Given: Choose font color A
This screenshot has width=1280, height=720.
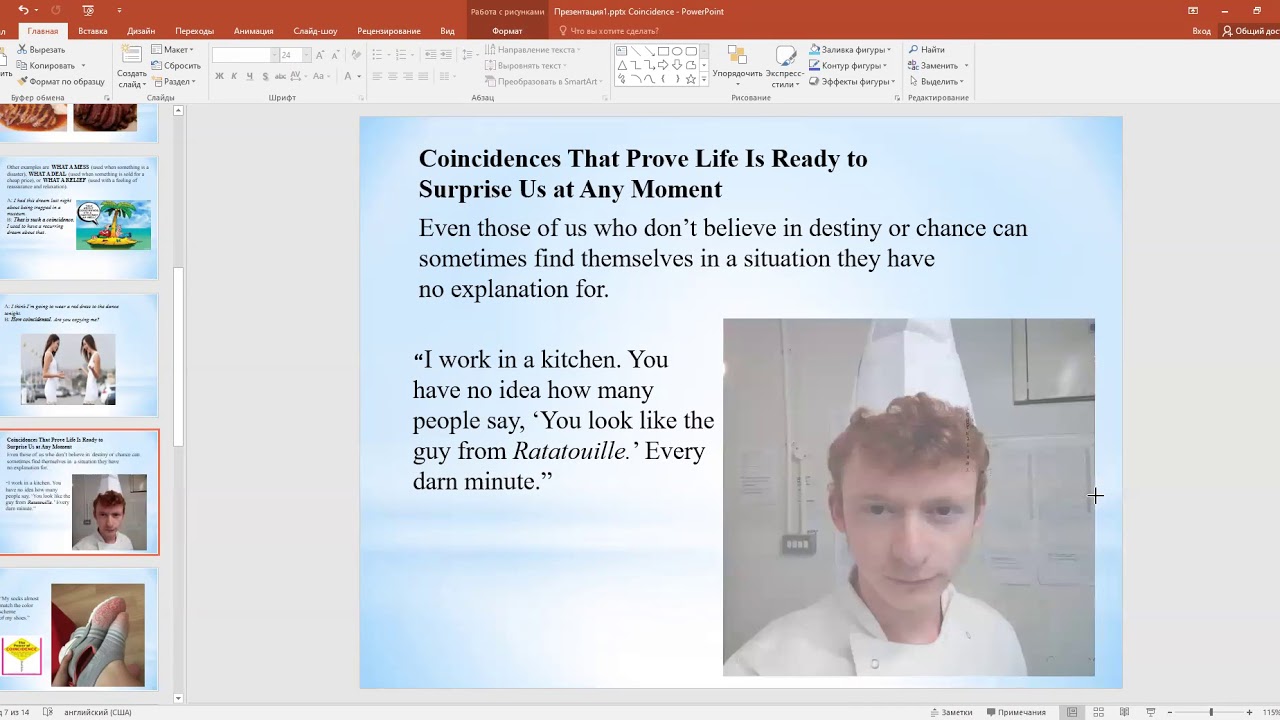Looking at the screenshot, I should (348, 76).
